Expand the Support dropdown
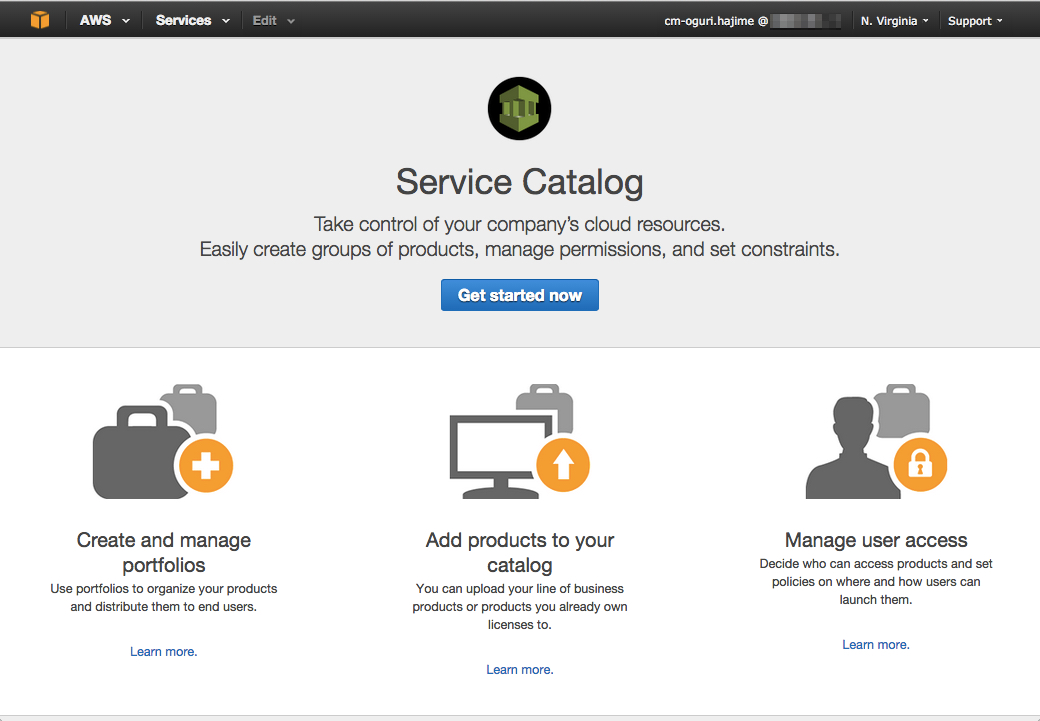The image size is (1040, 721). pyautogui.click(x=973, y=20)
